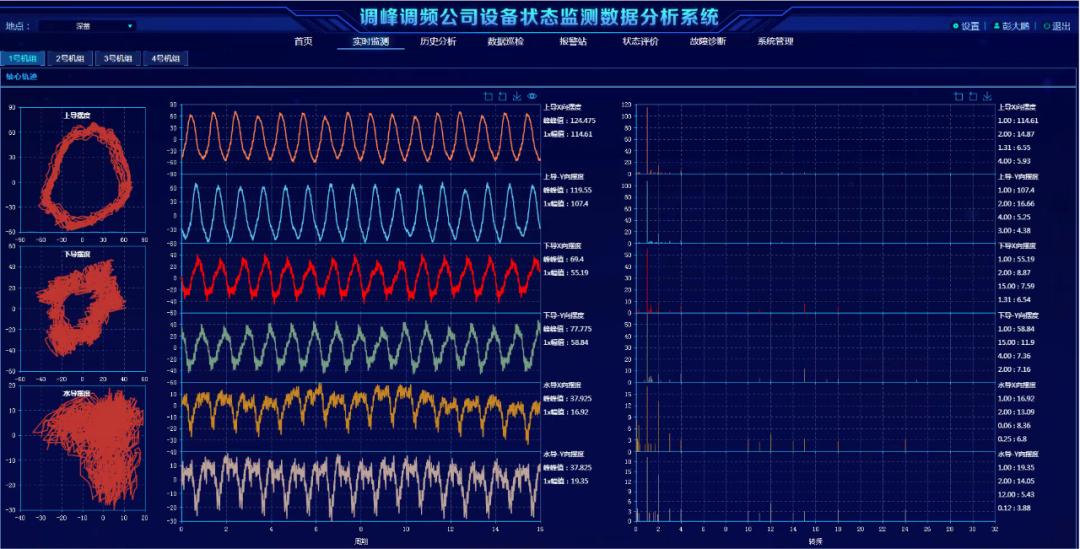Click the 1x幅值 : 107.4 value
Screen dimensions: 1080x549
point(566,204)
